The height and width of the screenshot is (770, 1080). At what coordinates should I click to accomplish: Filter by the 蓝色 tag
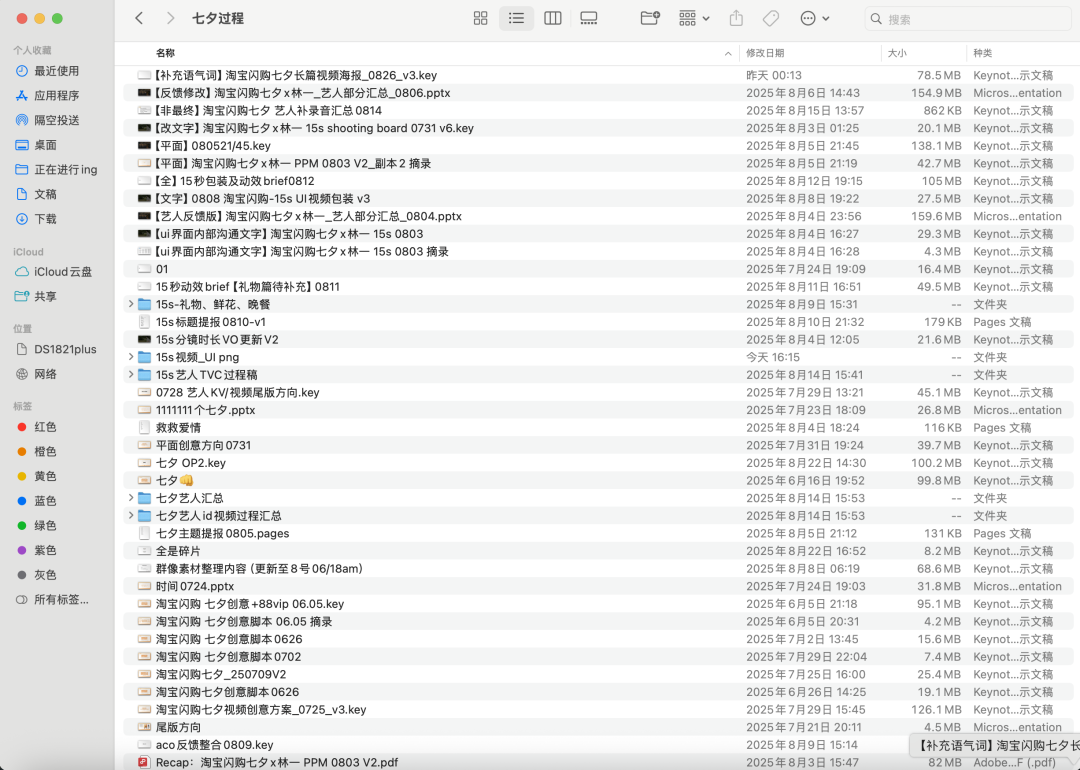45,501
